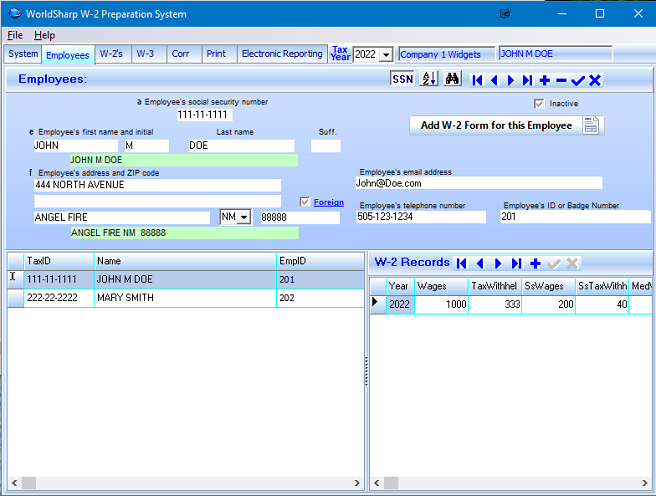The height and width of the screenshot is (496, 656).
Task: Save employee changes with checkmark icon
Action: pos(577,80)
